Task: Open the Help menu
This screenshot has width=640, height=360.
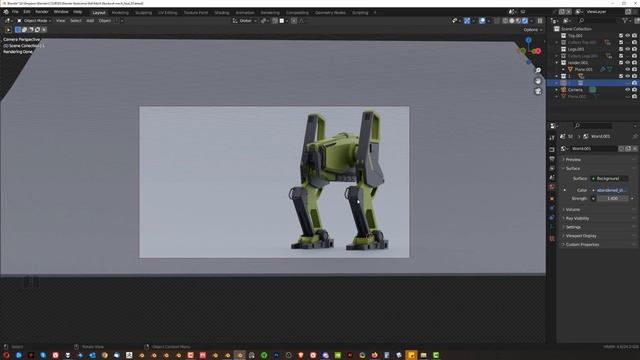Action: tap(78, 12)
